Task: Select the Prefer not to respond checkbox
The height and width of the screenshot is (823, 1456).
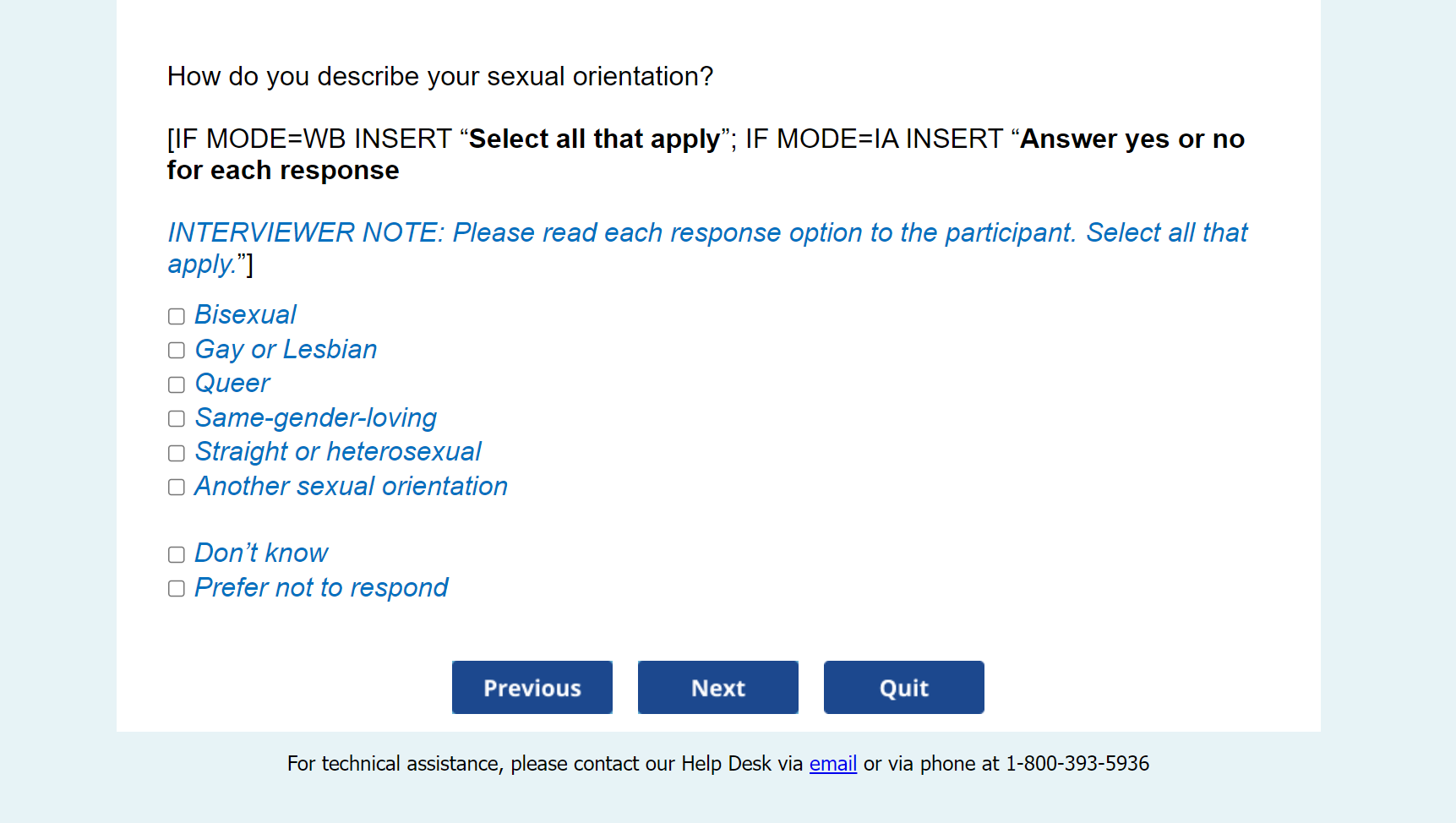Action: click(176, 588)
